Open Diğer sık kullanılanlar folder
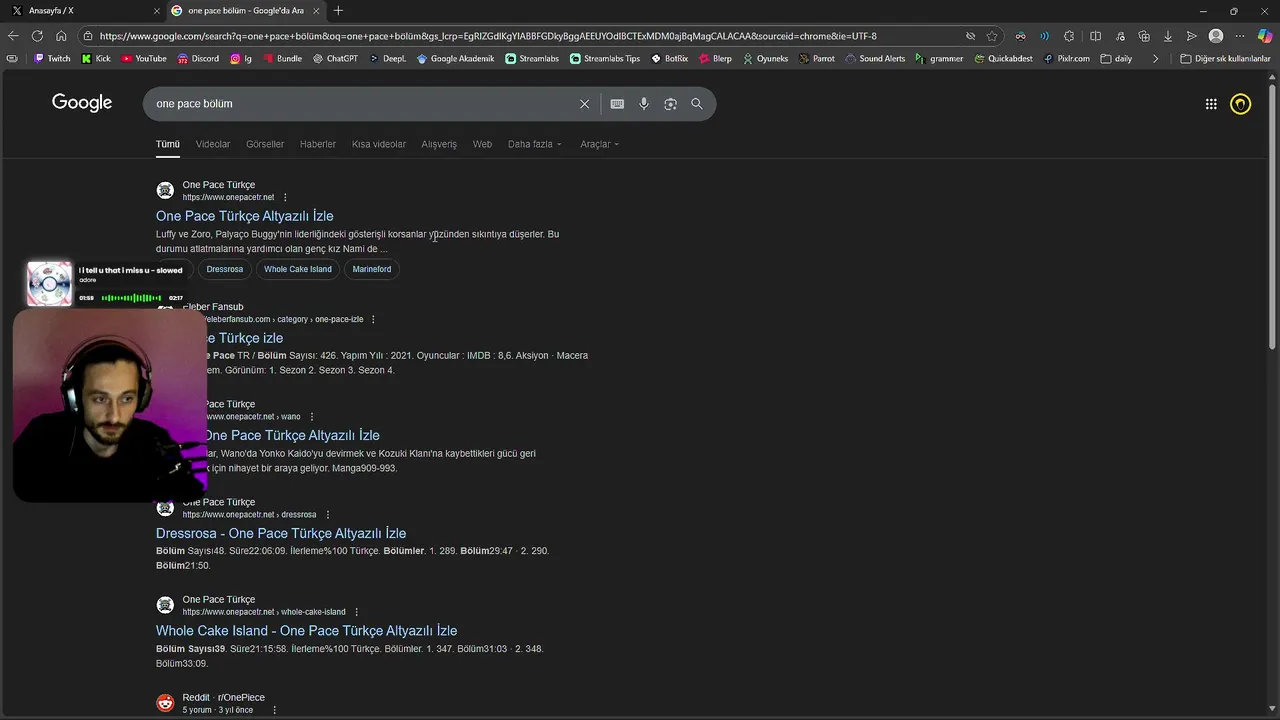This screenshot has width=1280, height=720. tap(1225, 59)
